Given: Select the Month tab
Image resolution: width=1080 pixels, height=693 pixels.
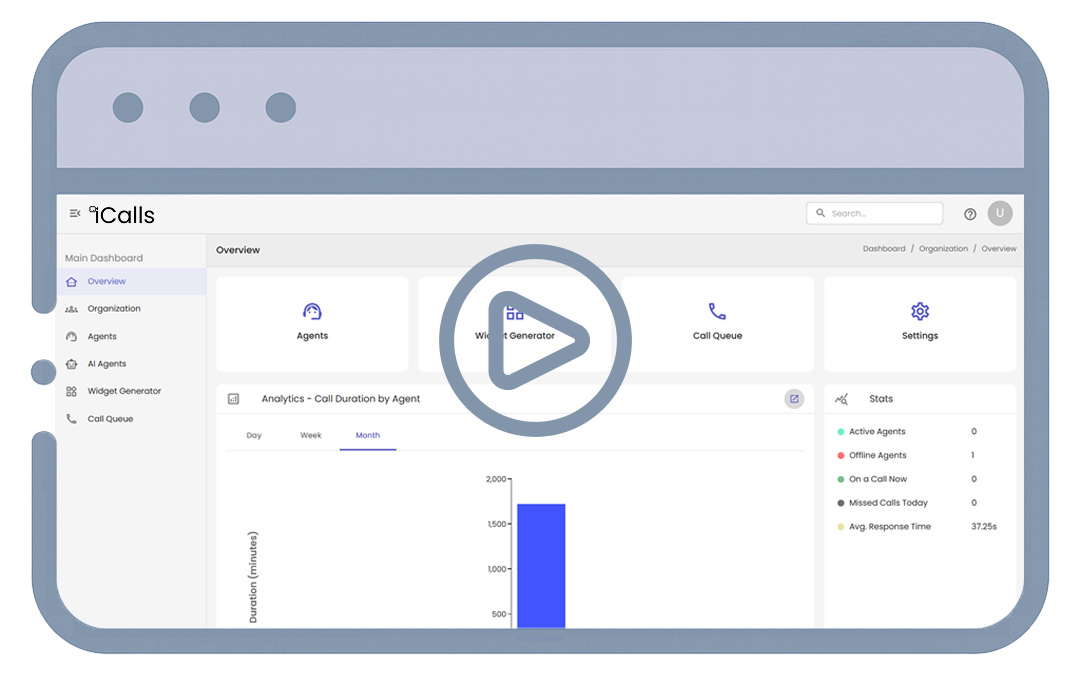Looking at the screenshot, I should [x=367, y=436].
